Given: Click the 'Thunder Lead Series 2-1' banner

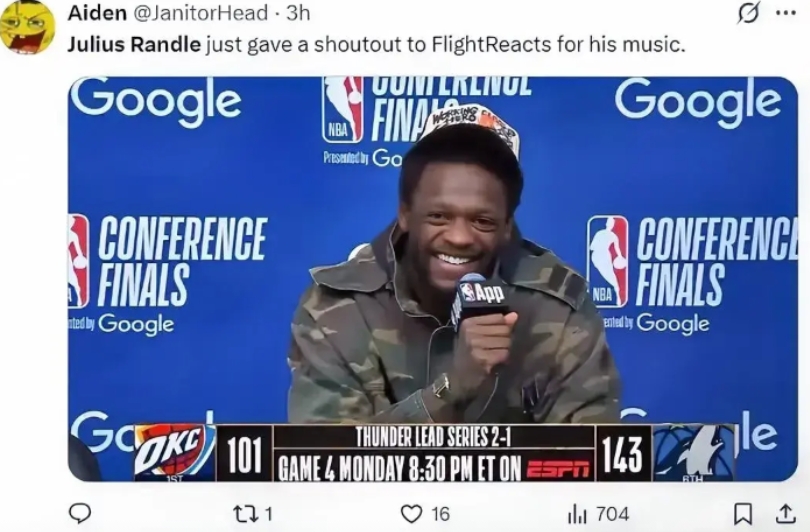Looking at the screenshot, I should point(433,437).
